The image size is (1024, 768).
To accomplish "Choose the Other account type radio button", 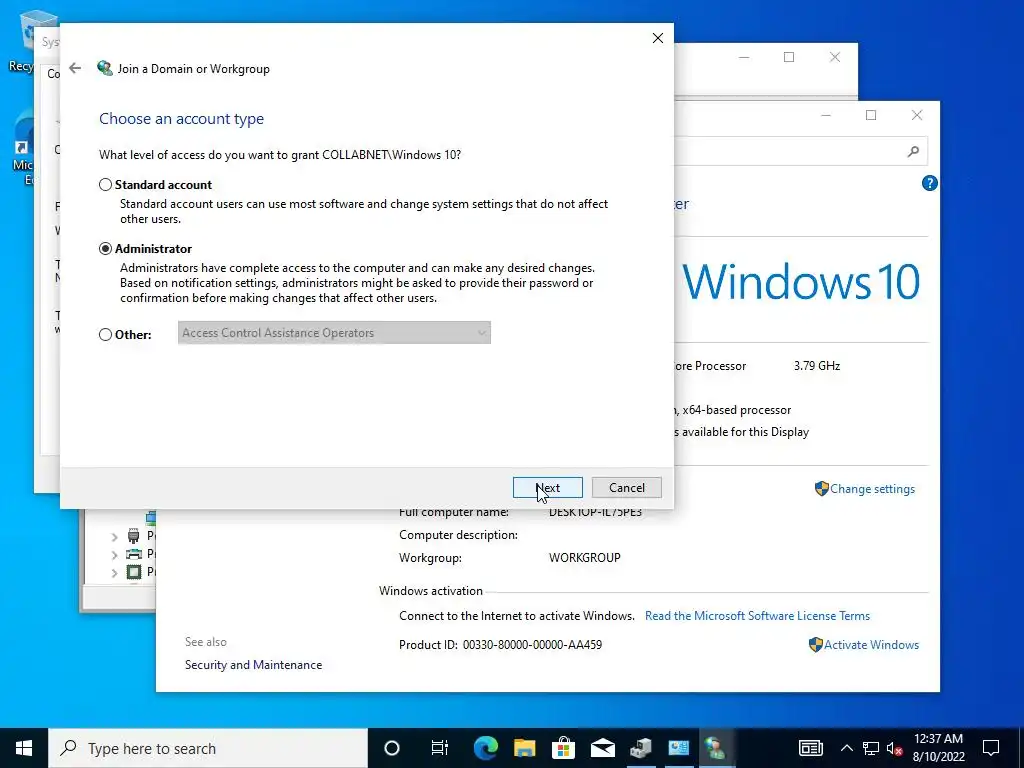I will [x=105, y=334].
